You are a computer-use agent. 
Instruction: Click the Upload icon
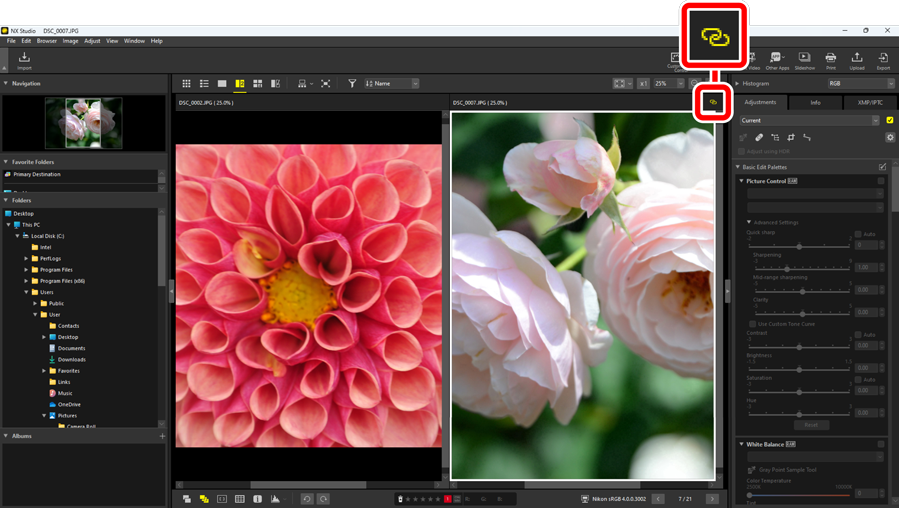(x=857, y=61)
